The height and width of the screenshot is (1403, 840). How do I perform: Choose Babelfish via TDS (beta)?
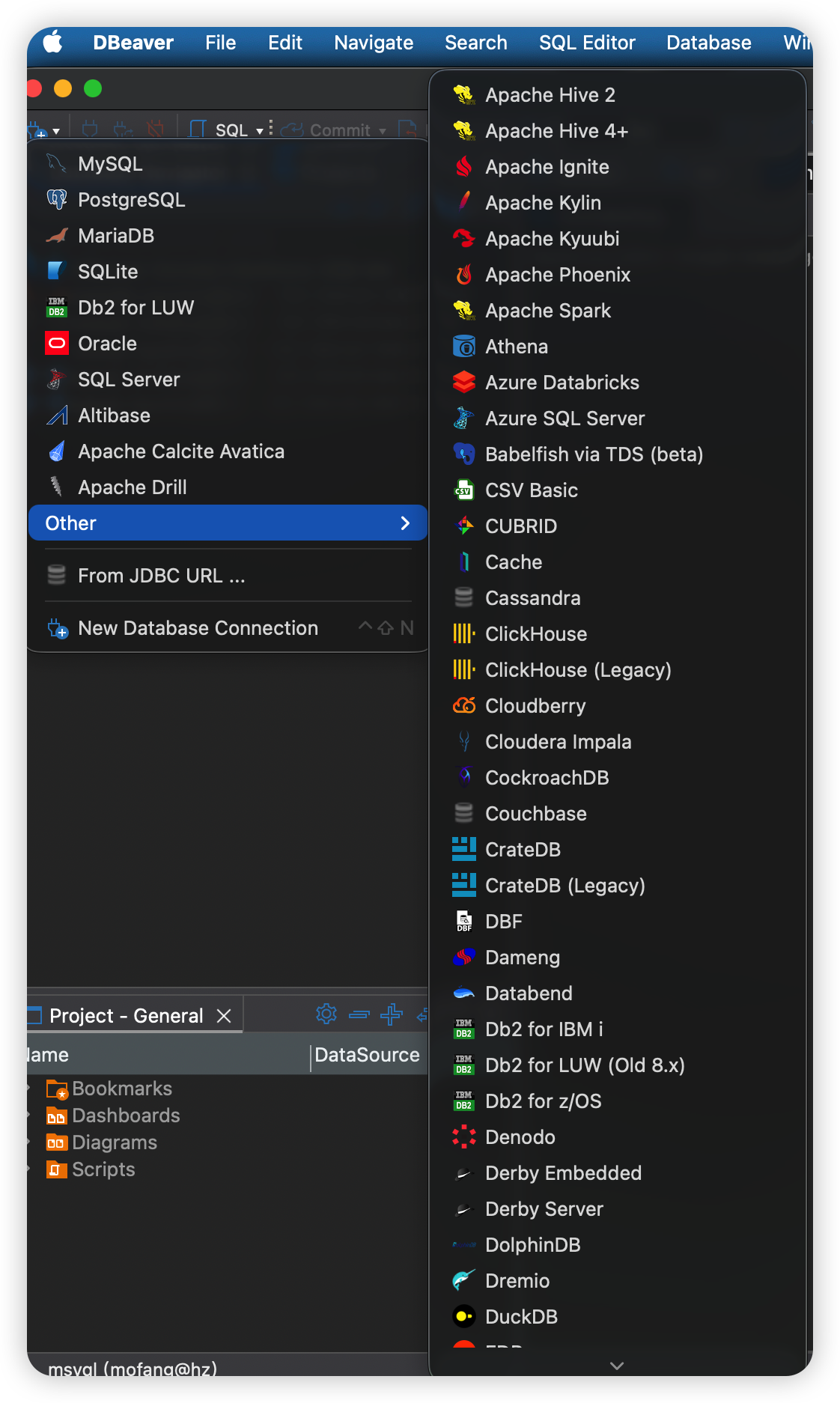pos(618,454)
